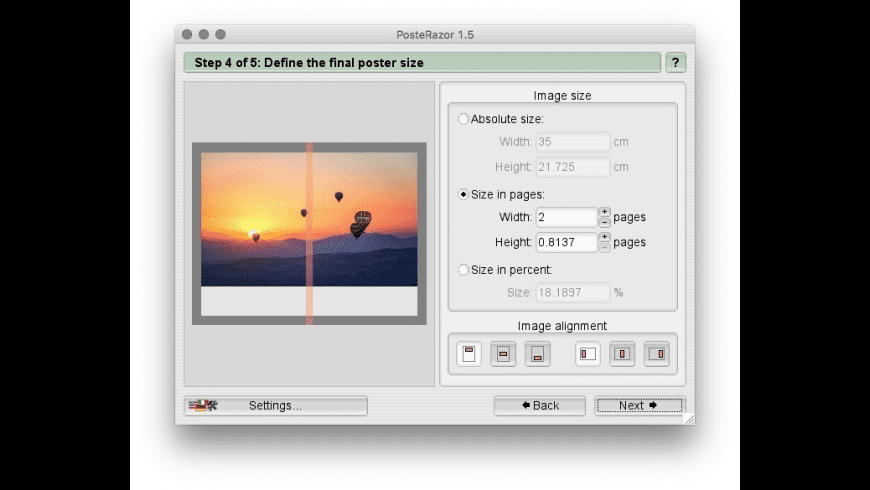This screenshot has width=870, height=490.
Task: Open the Settings dialog
Action: coord(276,406)
